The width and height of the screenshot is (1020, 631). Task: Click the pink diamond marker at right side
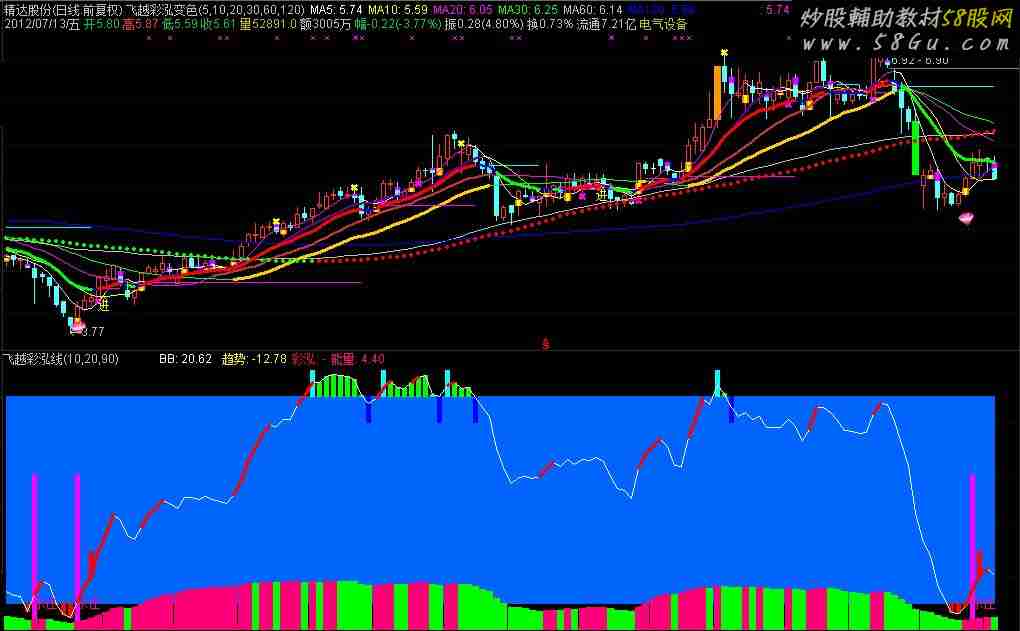(x=966, y=218)
